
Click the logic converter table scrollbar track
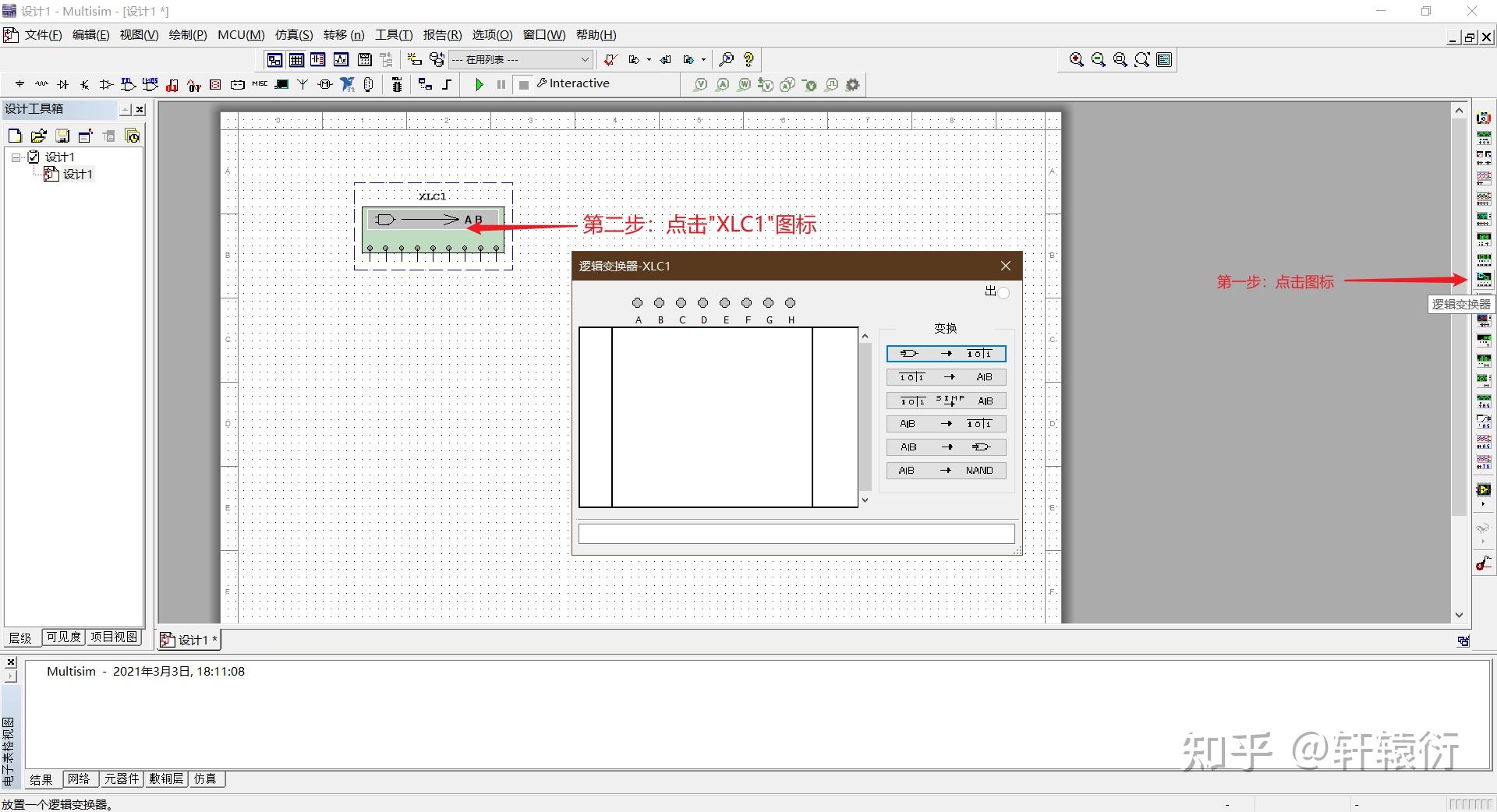865,417
